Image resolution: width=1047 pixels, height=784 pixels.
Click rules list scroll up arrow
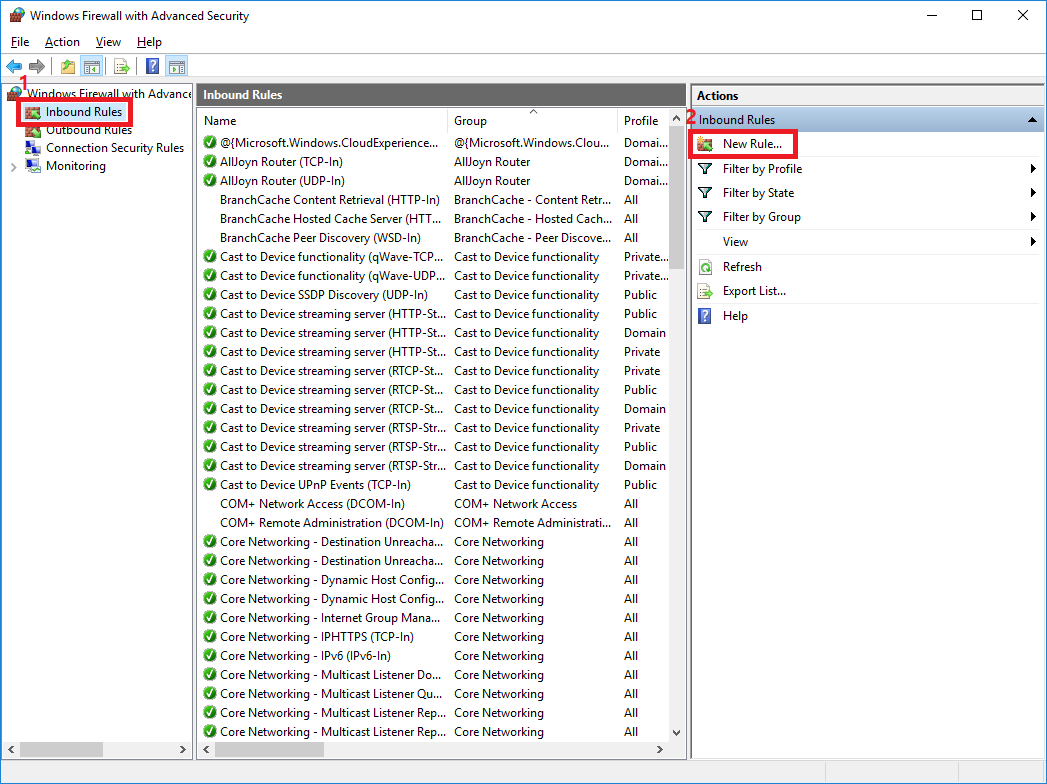tap(676, 119)
